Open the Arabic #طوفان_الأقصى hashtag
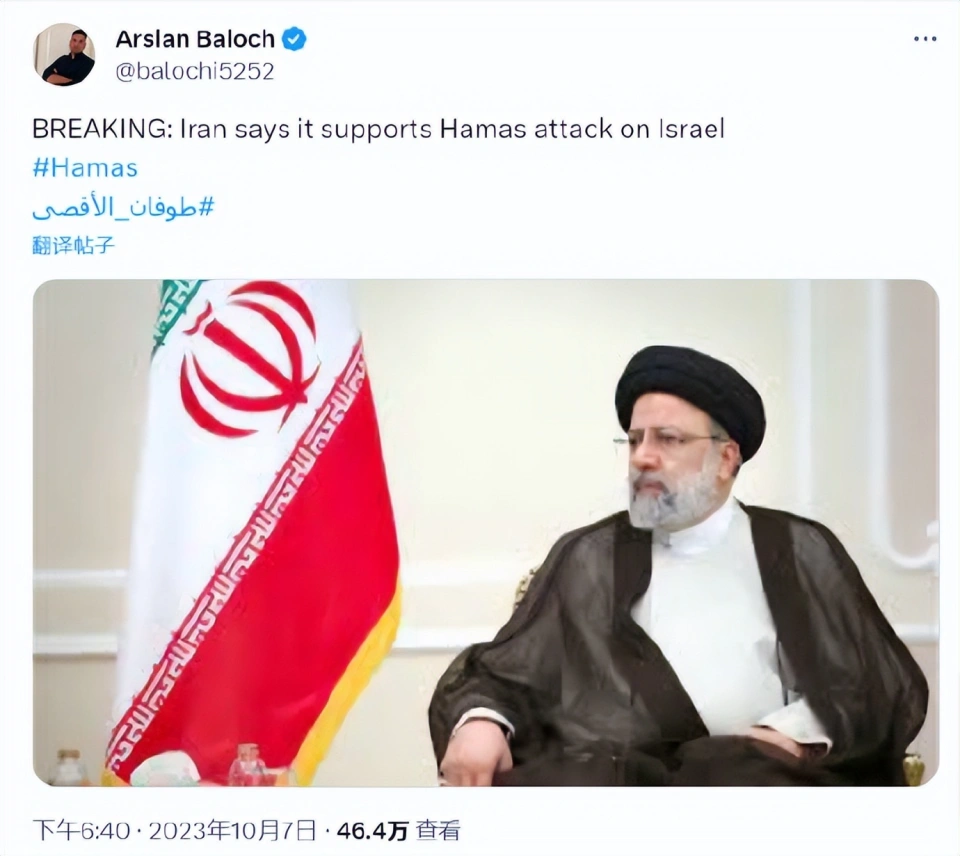The width and height of the screenshot is (960, 856). (123, 208)
